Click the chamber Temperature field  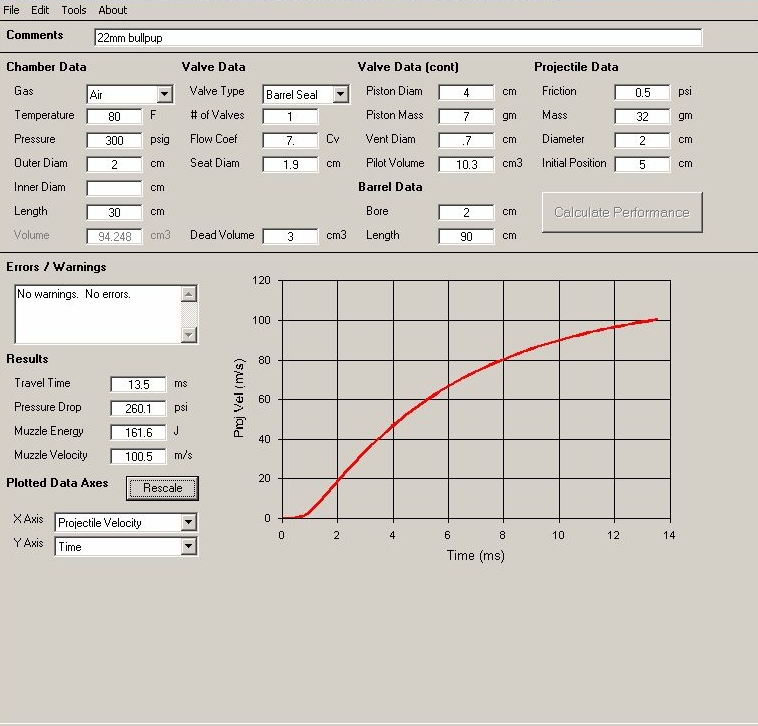(x=114, y=117)
